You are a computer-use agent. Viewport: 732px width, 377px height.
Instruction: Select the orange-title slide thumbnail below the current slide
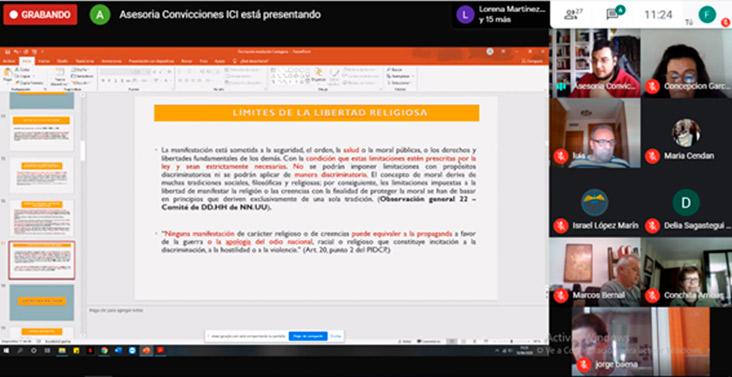point(42,302)
